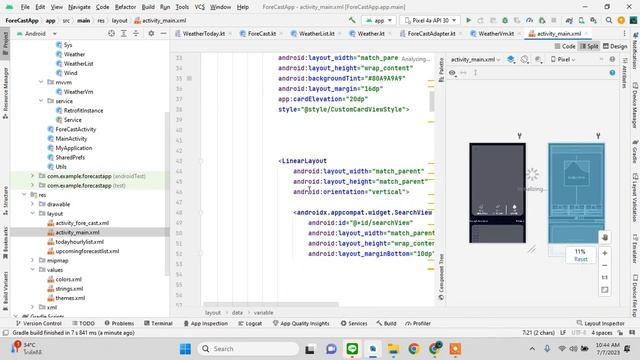Click the Windows taskbar Search box
Screen dimensions: 640x360
pos(248,349)
